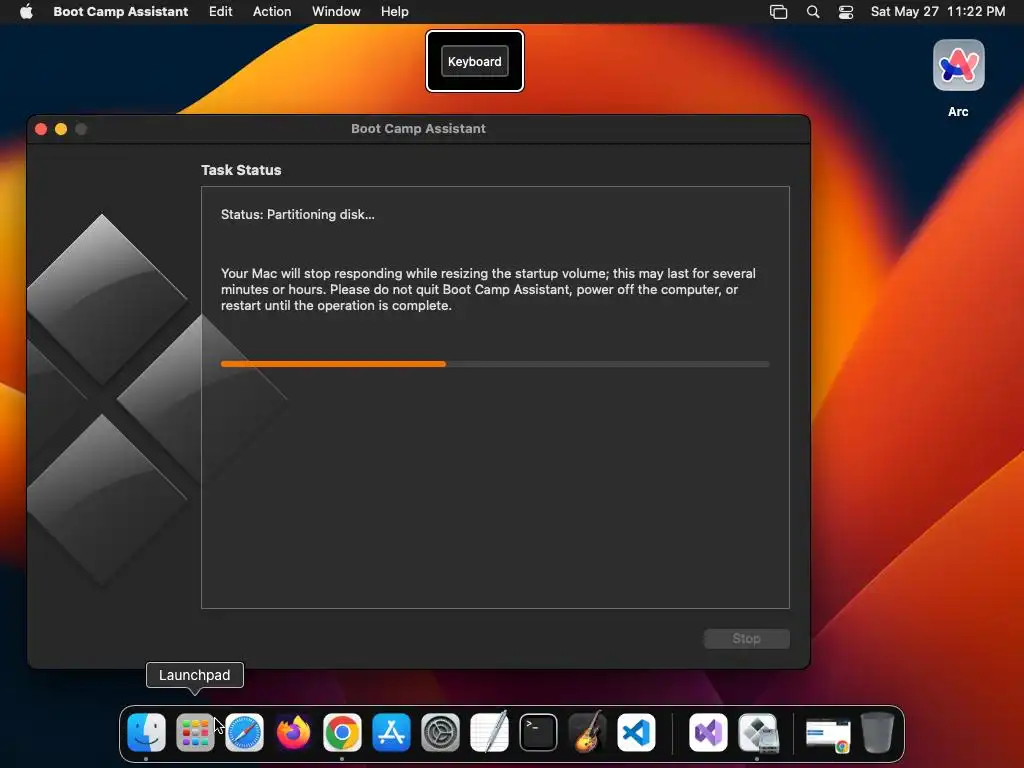This screenshot has width=1024, height=768.
Task: Open the Action menu
Action: click(272, 12)
